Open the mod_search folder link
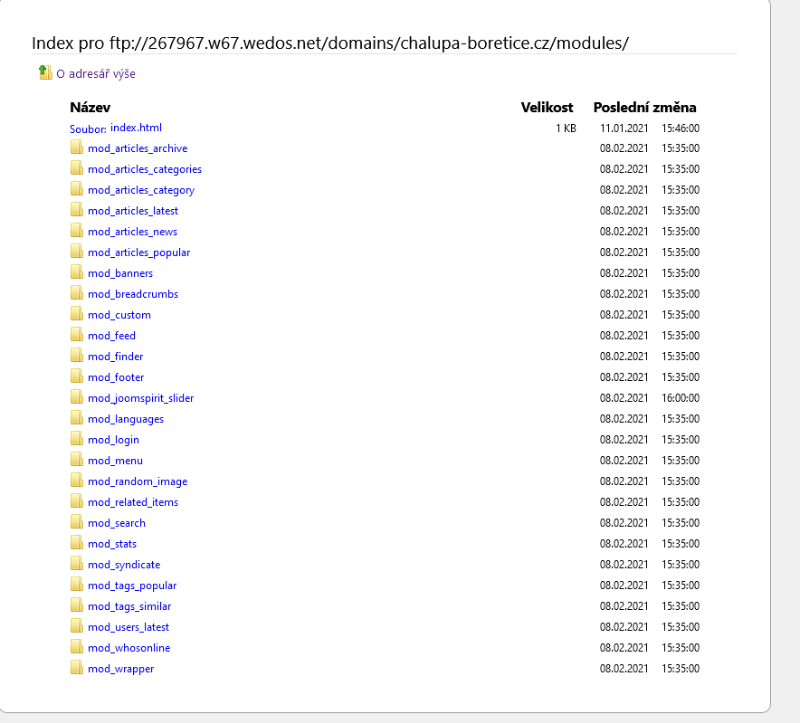 (x=117, y=523)
